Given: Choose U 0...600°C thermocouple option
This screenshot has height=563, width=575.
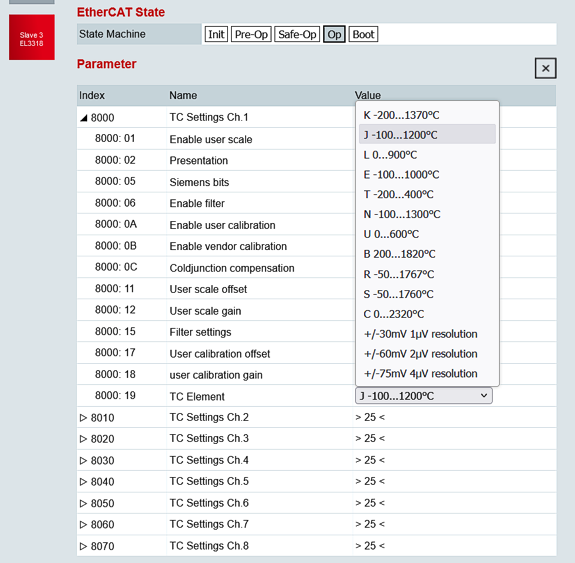Looking at the screenshot, I should point(427,234).
